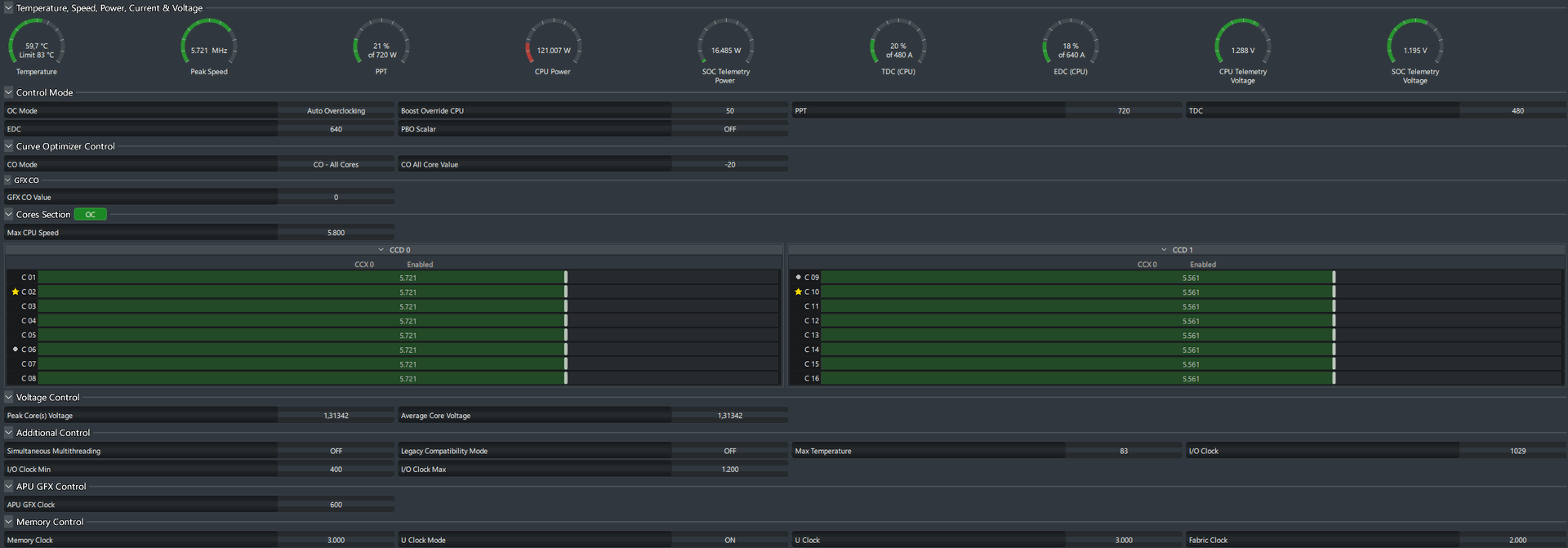Toggle the green OC switch in Cores Section
The width and height of the screenshot is (1568, 548).
tap(91, 215)
